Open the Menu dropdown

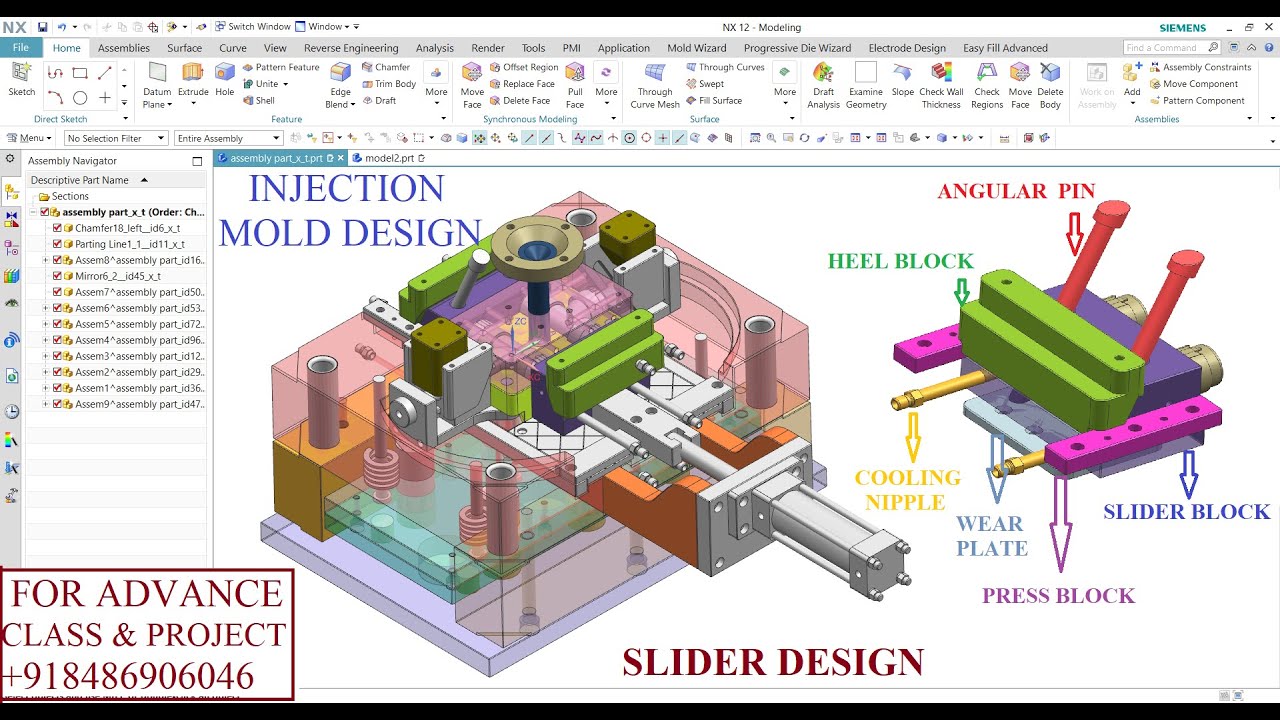tap(28, 138)
